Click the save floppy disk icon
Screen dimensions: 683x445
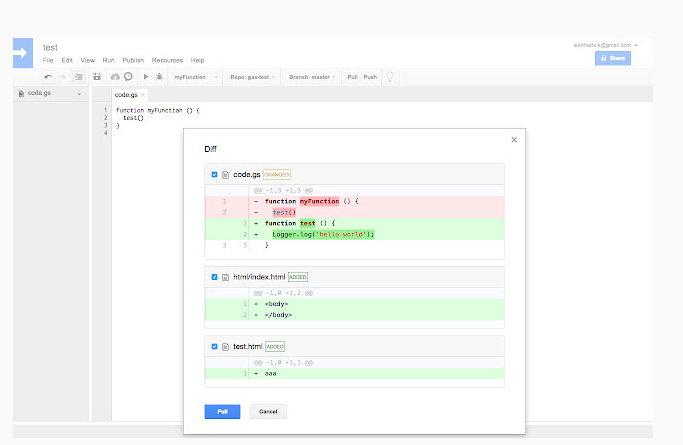pos(97,77)
